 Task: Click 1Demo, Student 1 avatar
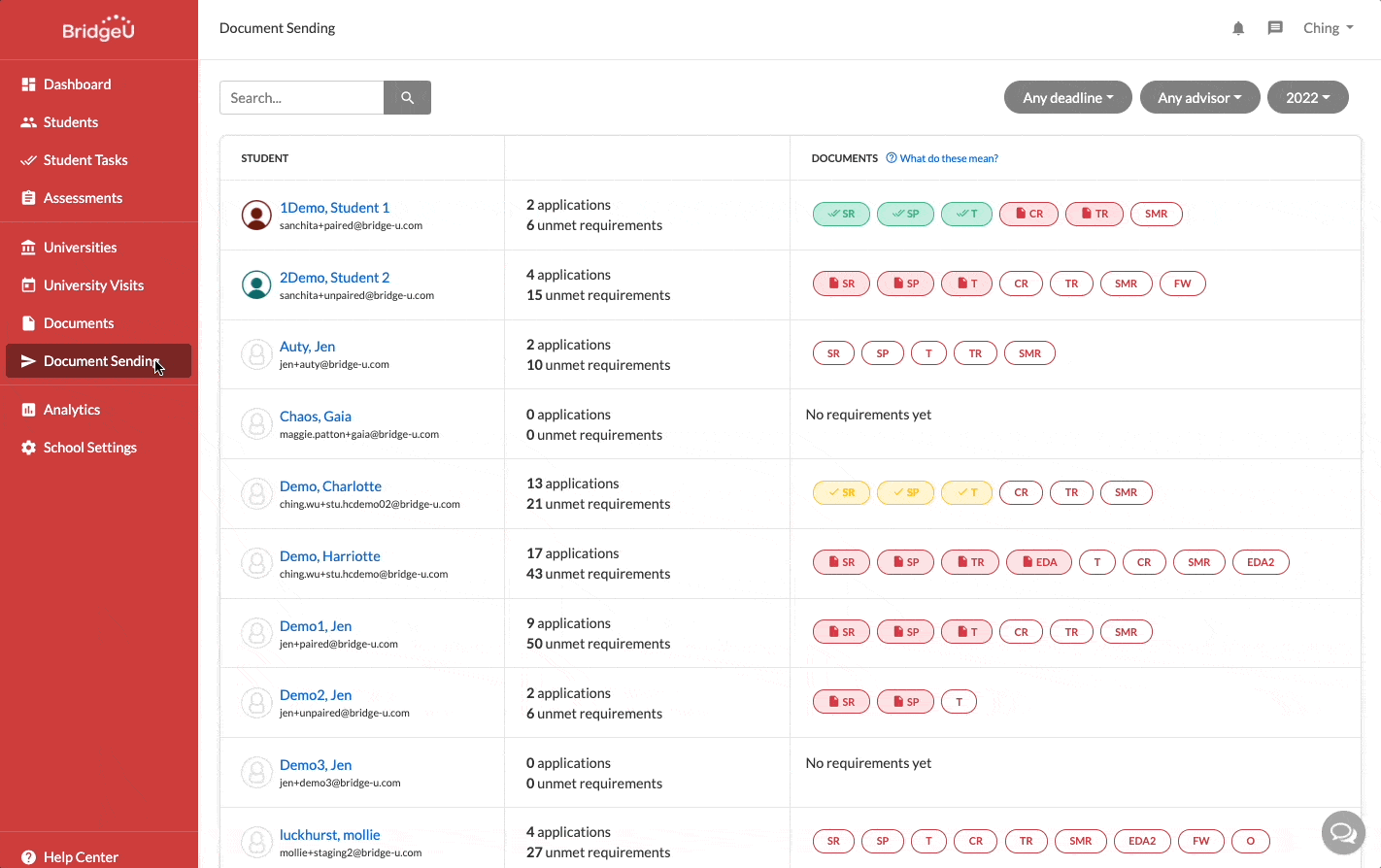tap(256, 215)
